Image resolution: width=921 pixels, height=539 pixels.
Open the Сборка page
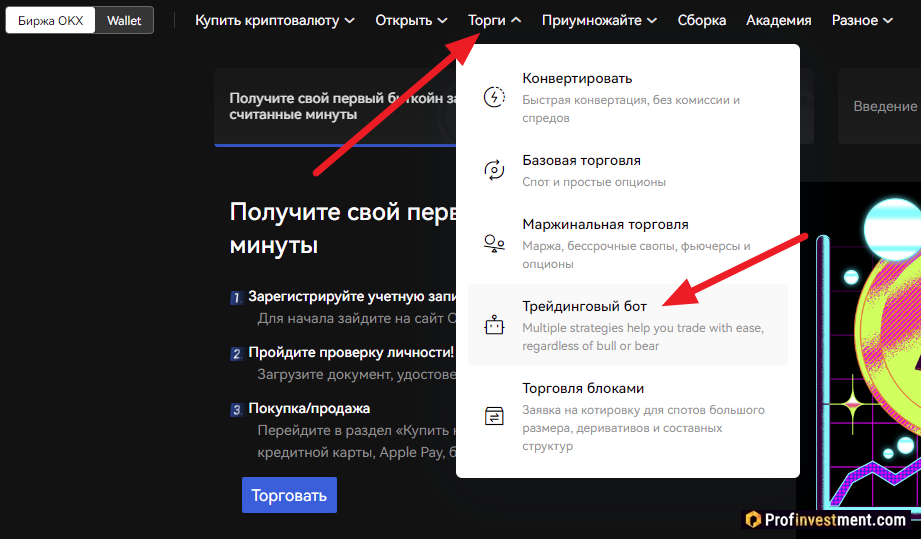(701, 21)
